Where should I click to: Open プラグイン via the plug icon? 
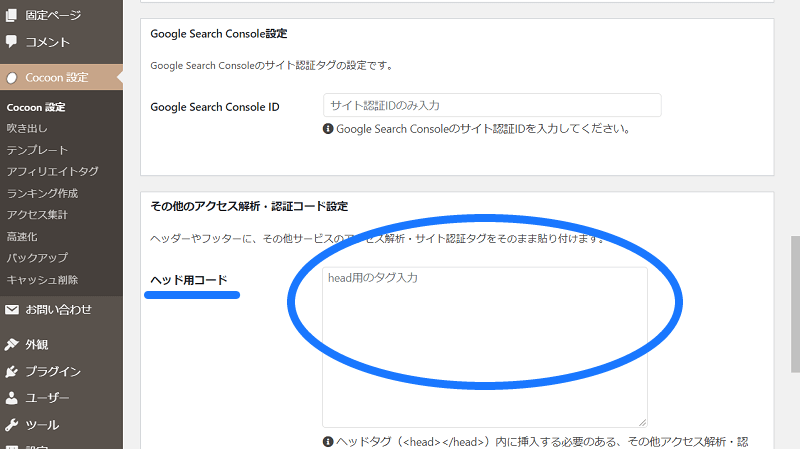[x=11, y=371]
